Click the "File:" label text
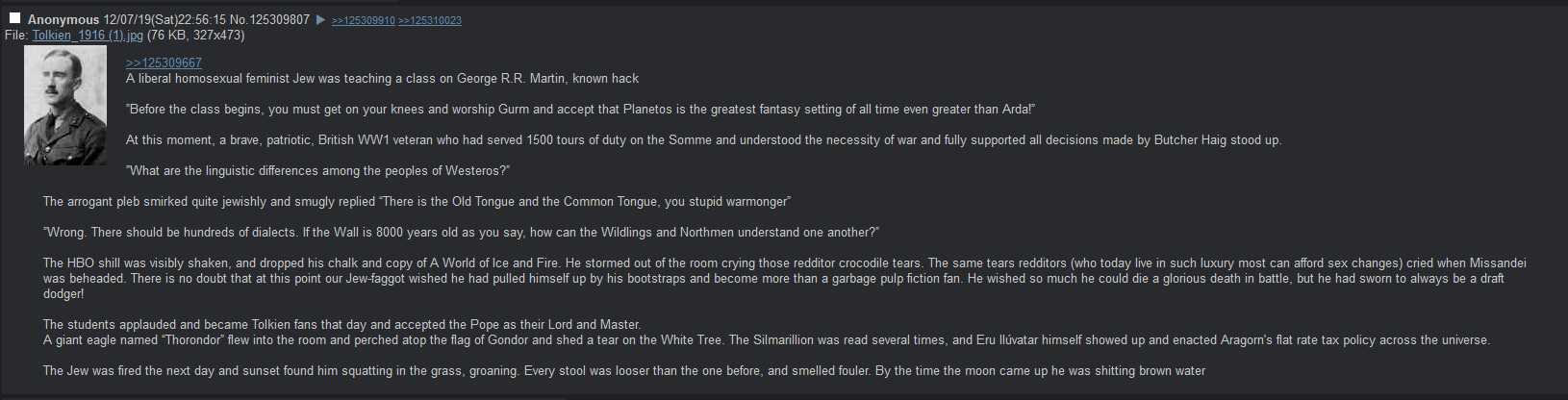 tap(17, 36)
